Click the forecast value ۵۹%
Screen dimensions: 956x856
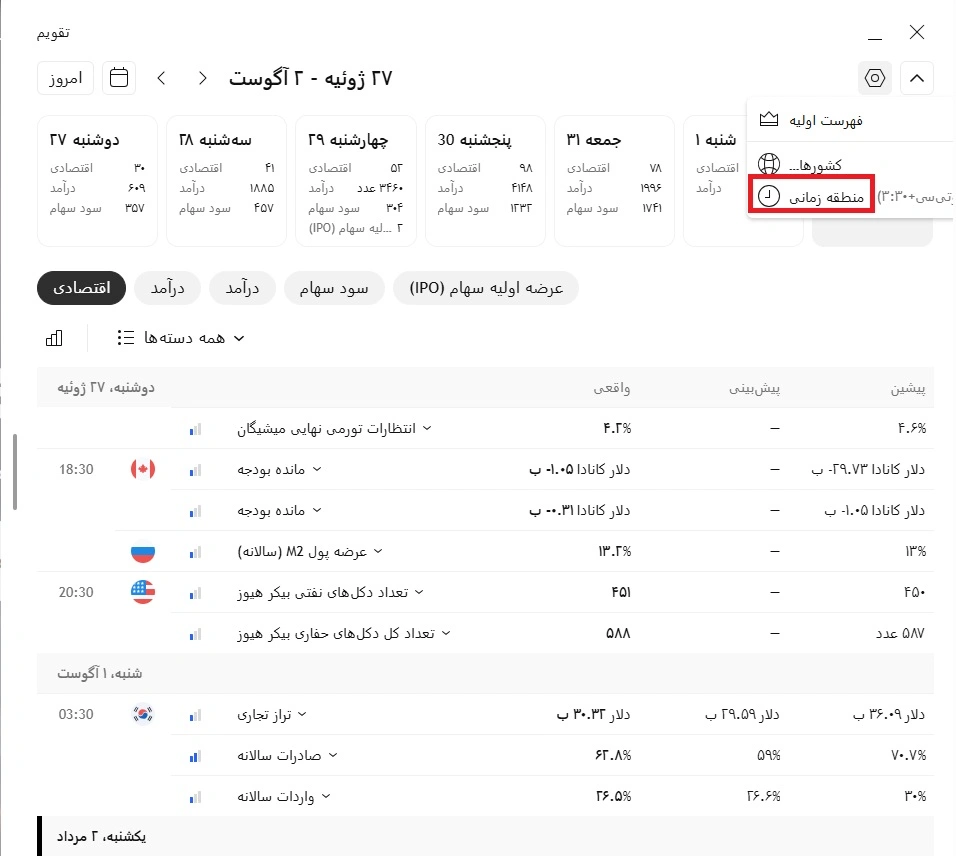tap(769, 755)
